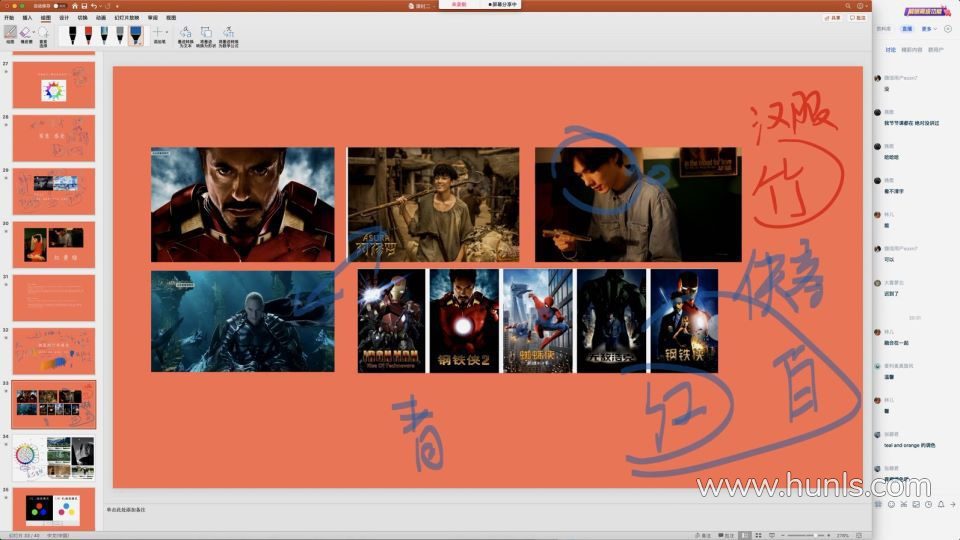The image size is (960, 540).
Task: Open the smiley feedback dropdown
Action: (x=861, y=6)
